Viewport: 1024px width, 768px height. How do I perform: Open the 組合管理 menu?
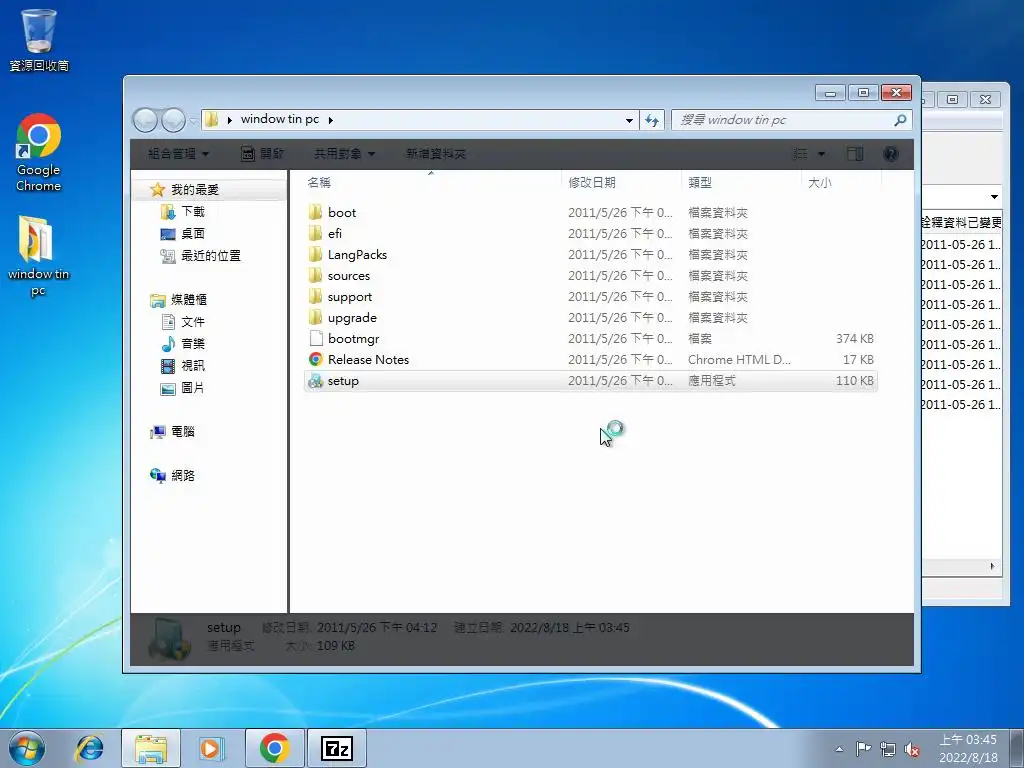(x=178, y=153)
